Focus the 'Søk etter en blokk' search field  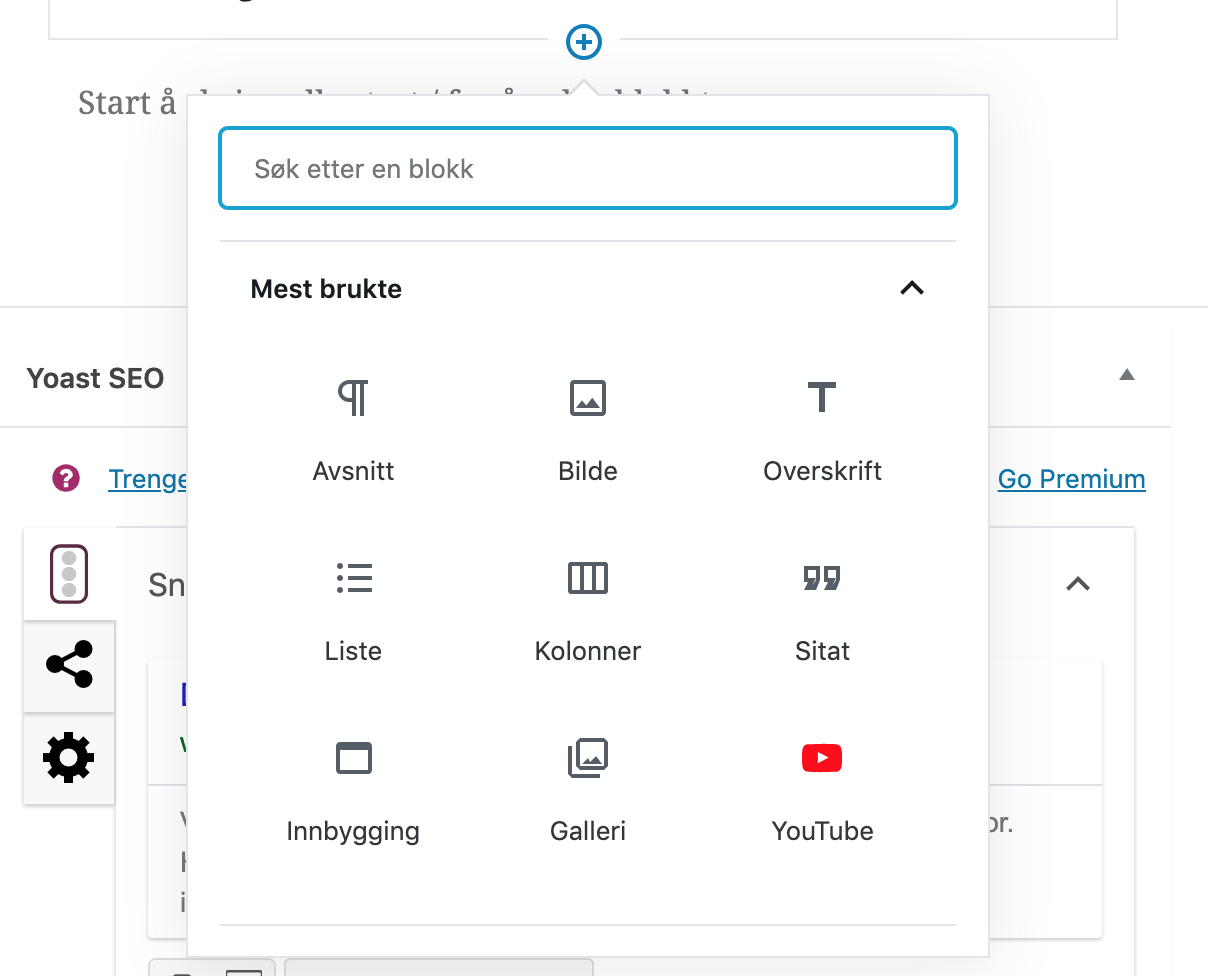(x=588, y=168)
